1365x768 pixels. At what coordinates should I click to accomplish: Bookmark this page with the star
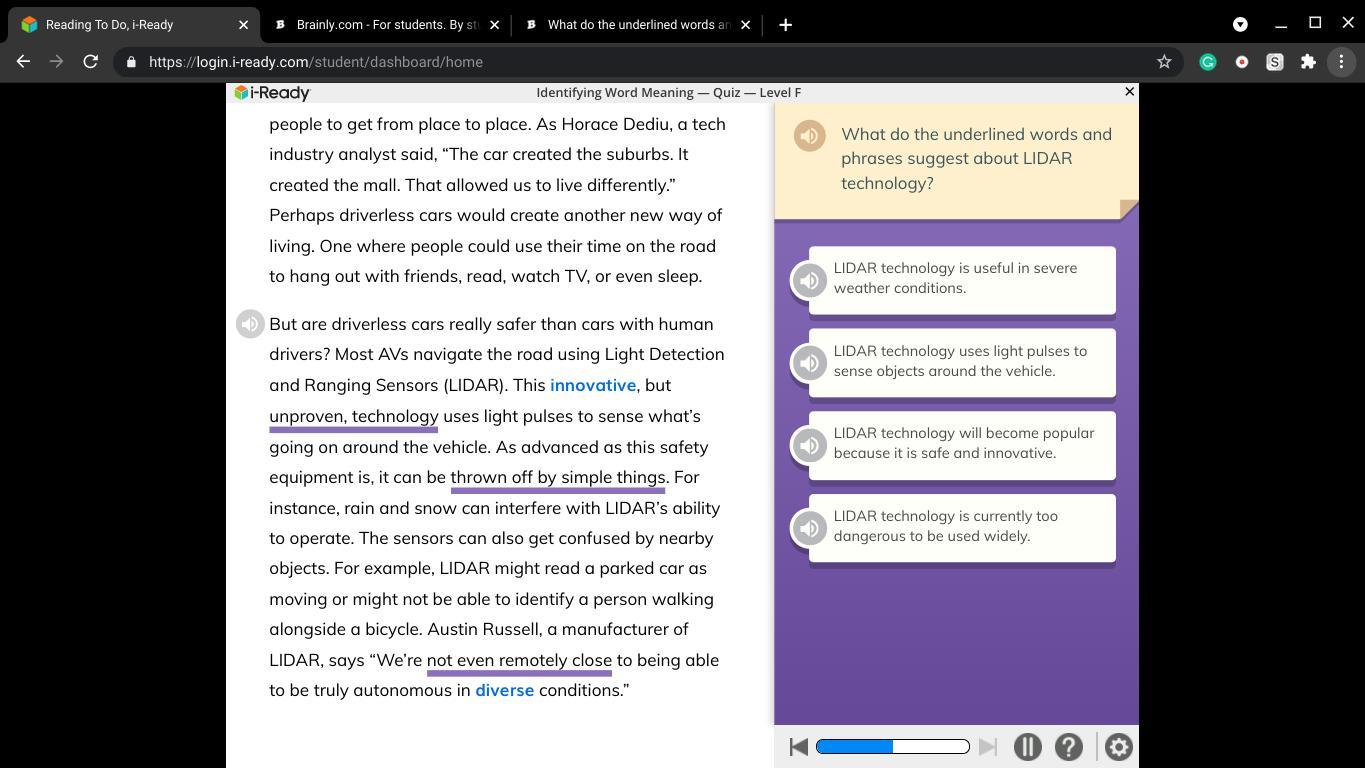[1164, 62]
